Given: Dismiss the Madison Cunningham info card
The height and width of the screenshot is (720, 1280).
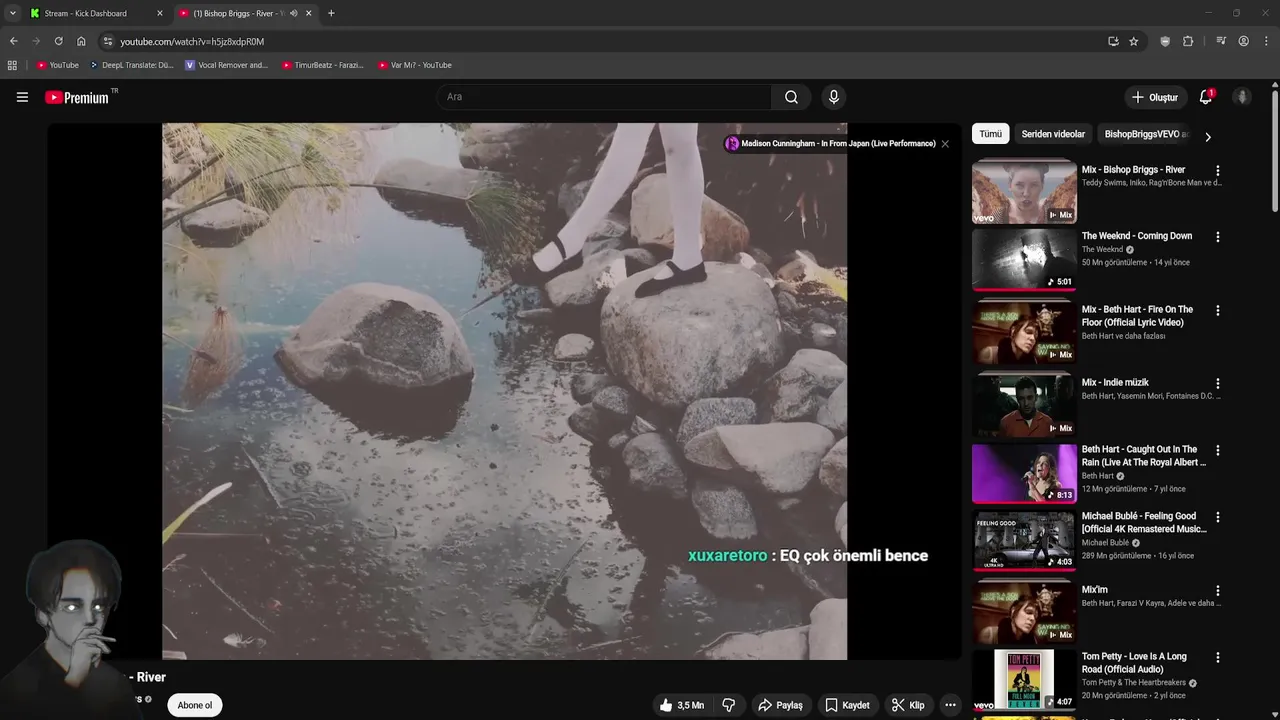Looking at the screenshot, I should (945, 144).
